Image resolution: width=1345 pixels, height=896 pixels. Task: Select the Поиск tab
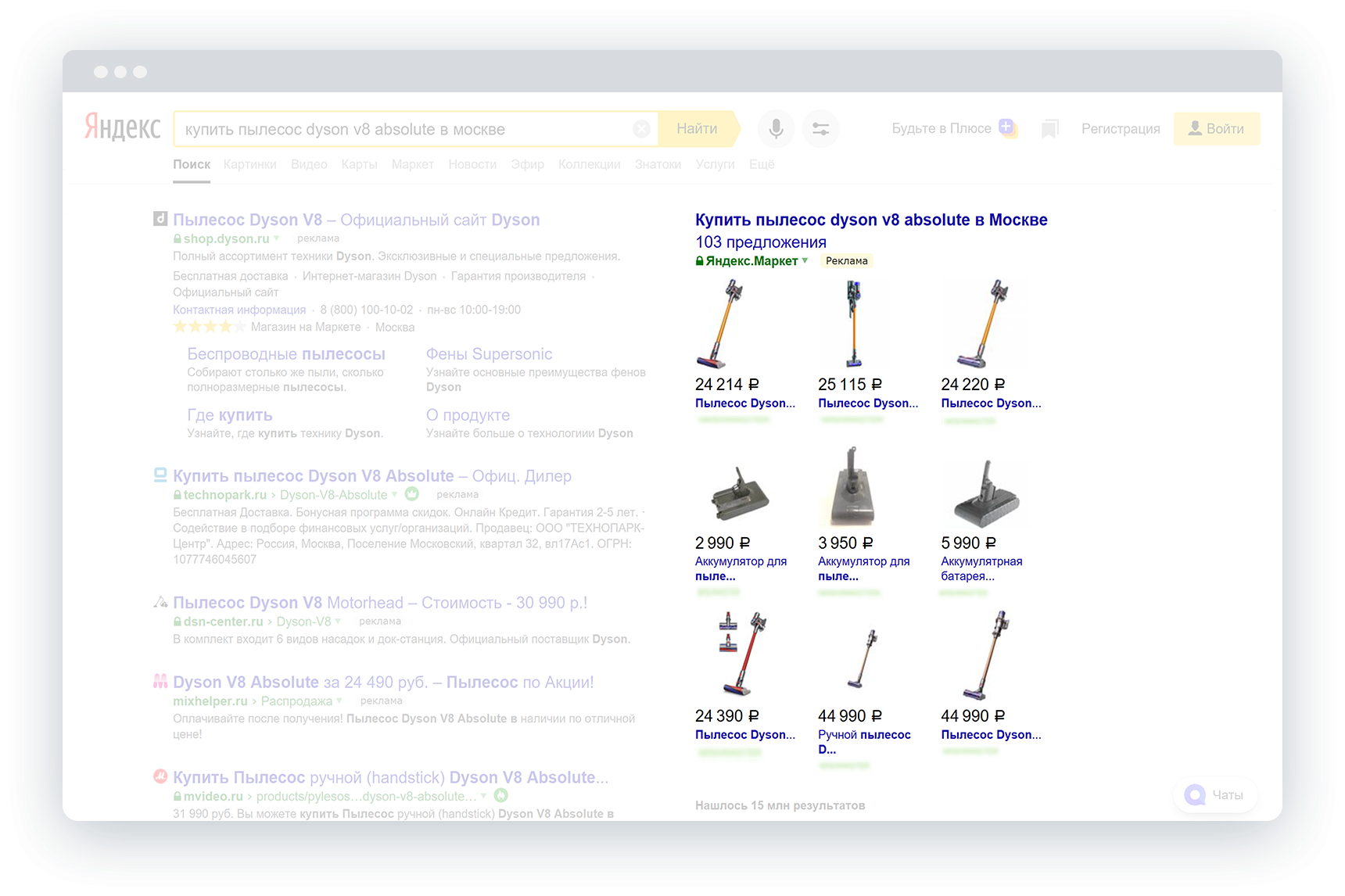coord(192,164)
